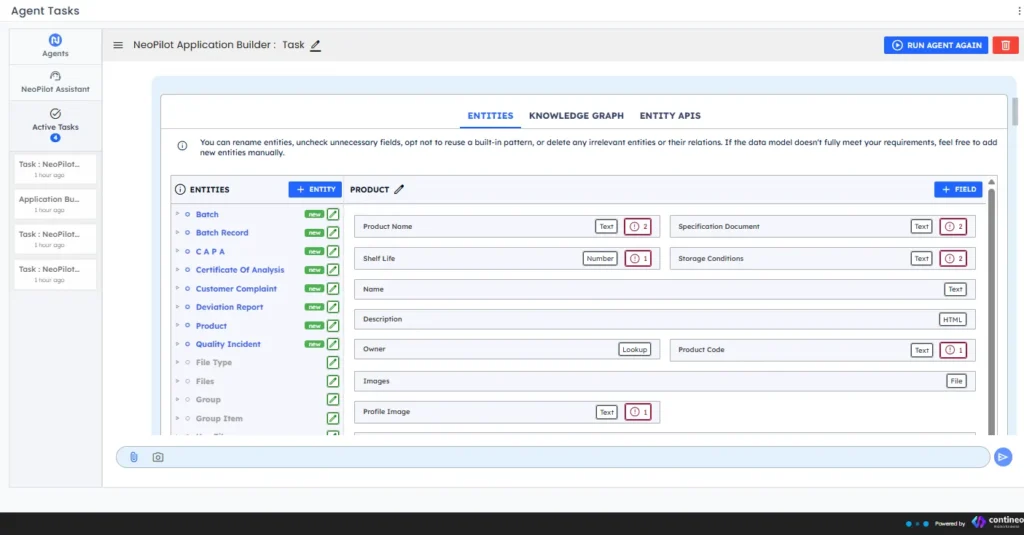
Task: Open Active Tasks in sidebar
Action: pos(55,125)
